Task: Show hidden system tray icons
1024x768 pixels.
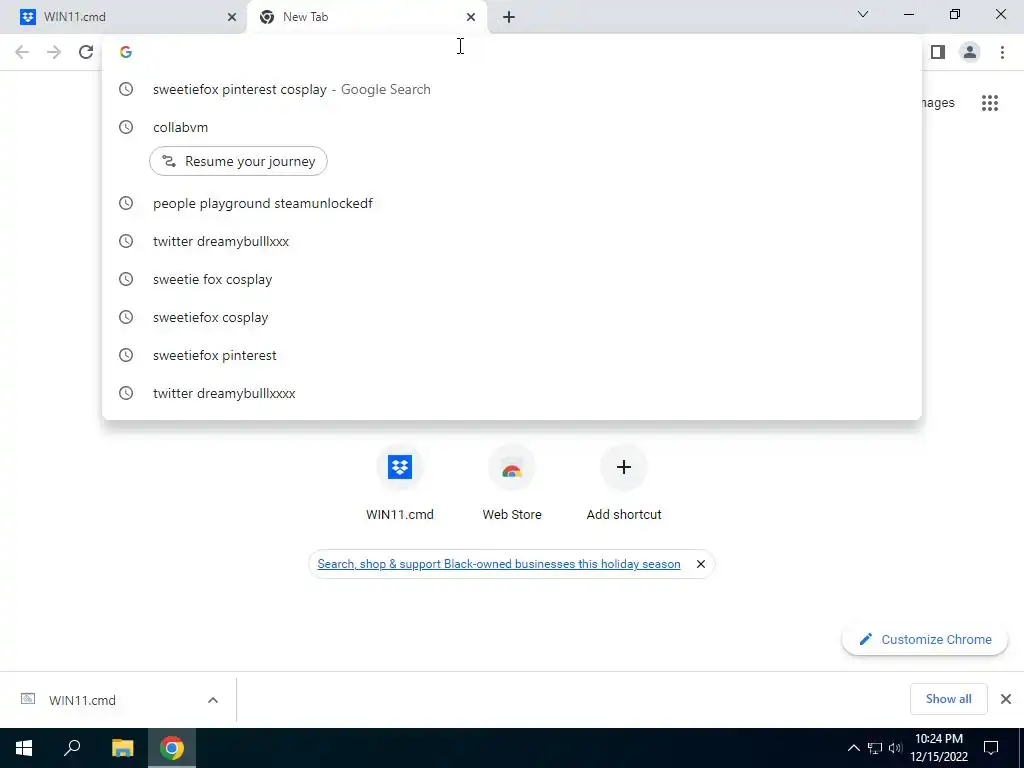Action: click(x=854, y=748)
